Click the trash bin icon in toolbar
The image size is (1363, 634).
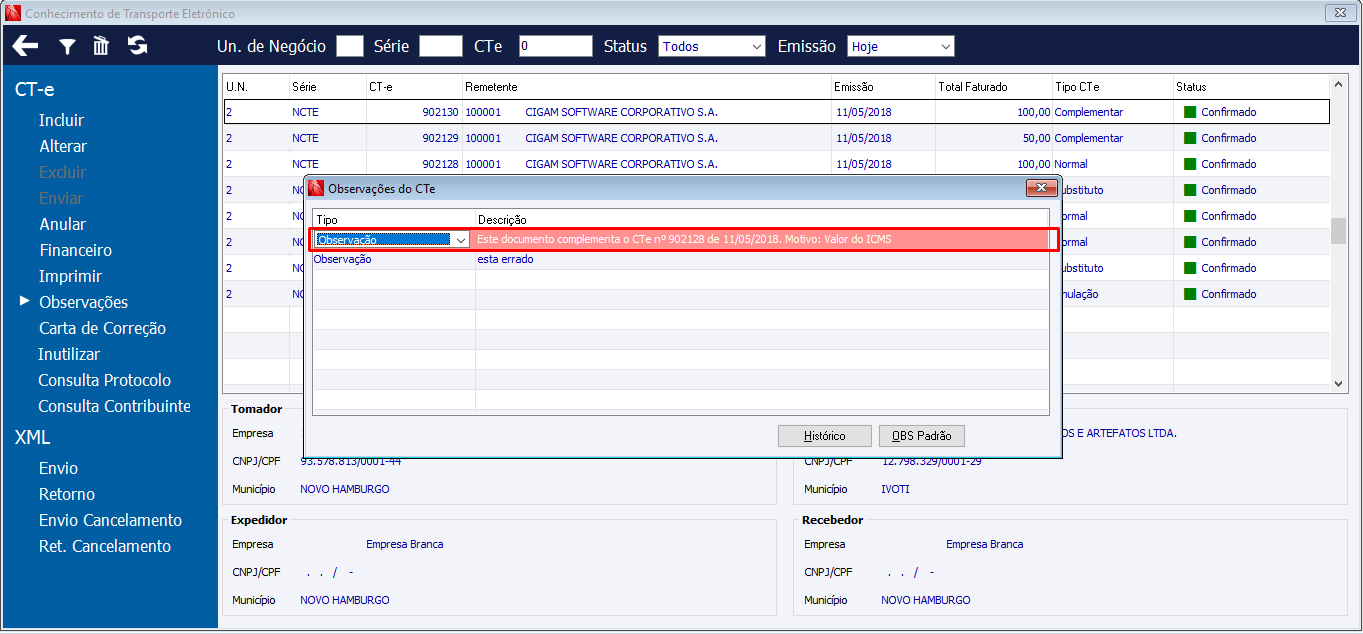click(101, 46)
